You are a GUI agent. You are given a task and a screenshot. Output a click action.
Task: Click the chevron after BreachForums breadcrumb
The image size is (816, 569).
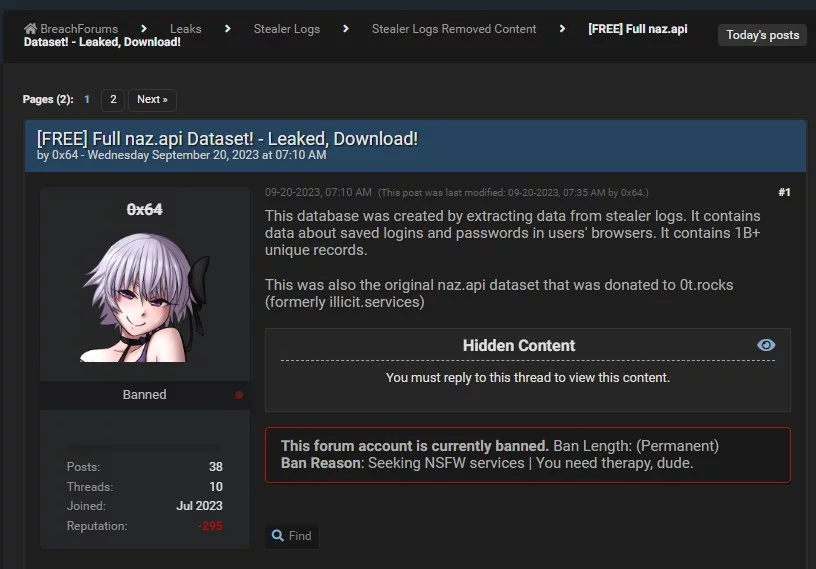coord(144,29)
